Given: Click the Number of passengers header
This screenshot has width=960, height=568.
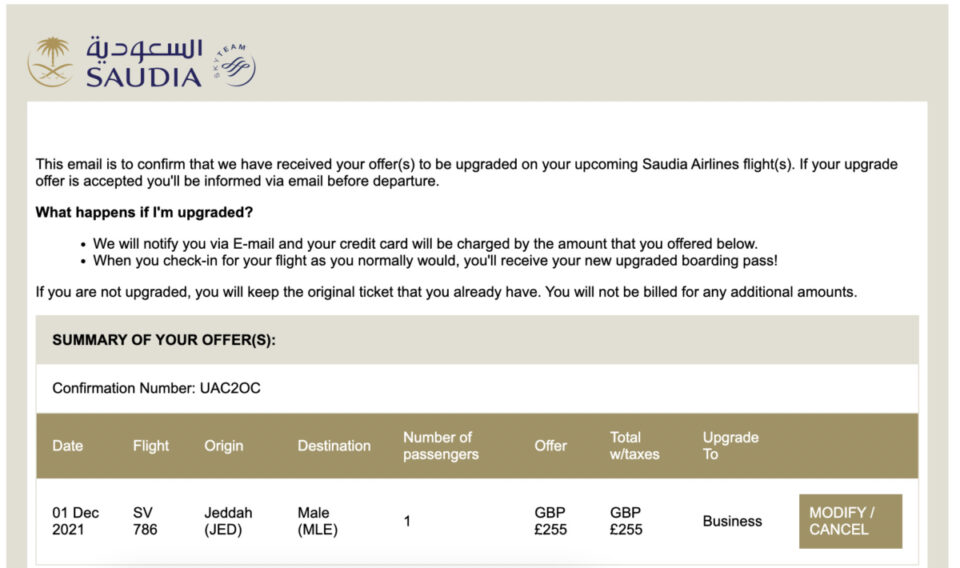Looking at the screenshot, I should pos(441,446).
